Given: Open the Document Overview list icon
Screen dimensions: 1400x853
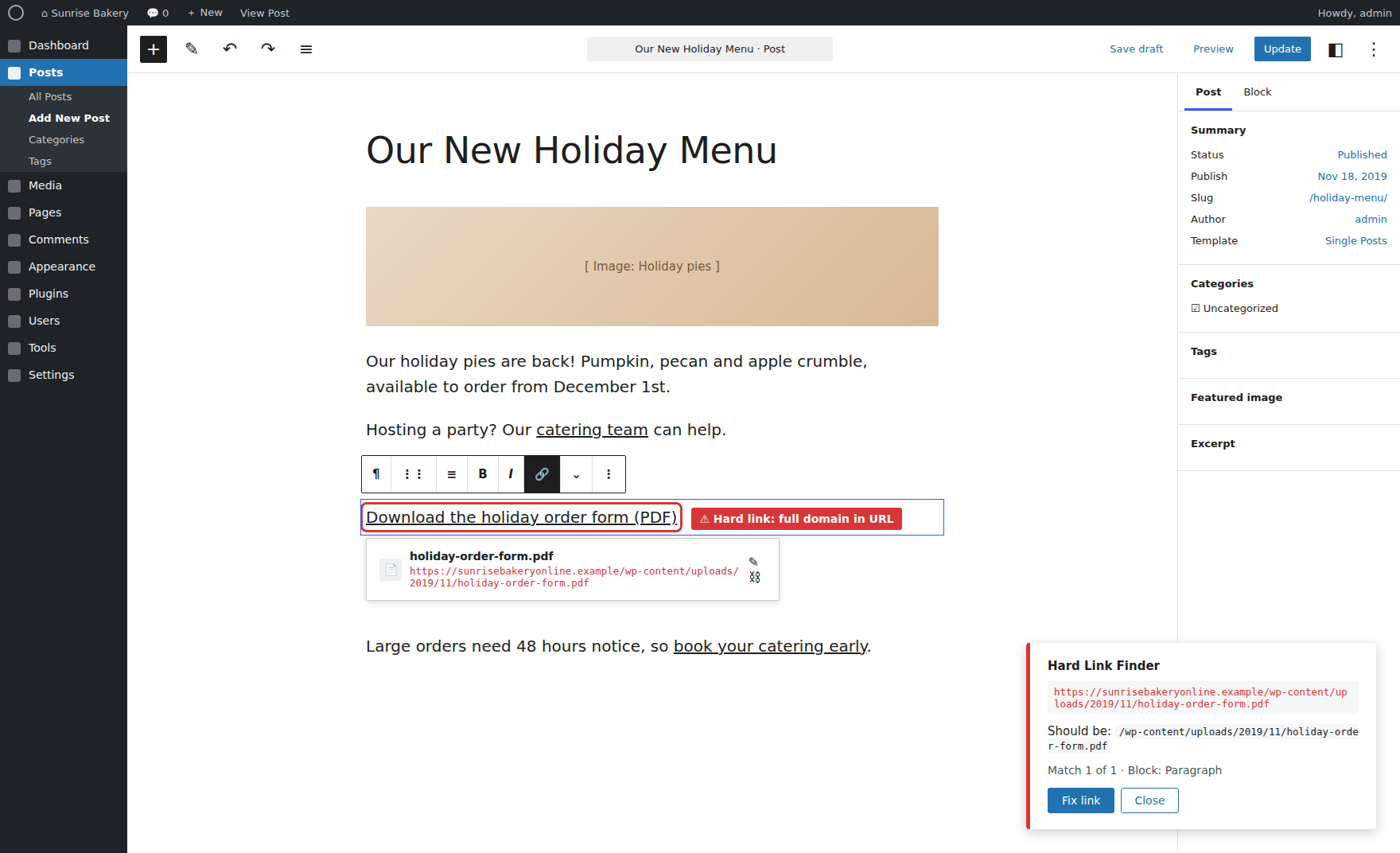Looking at the screenshot, I should click(x=306, y=49).
